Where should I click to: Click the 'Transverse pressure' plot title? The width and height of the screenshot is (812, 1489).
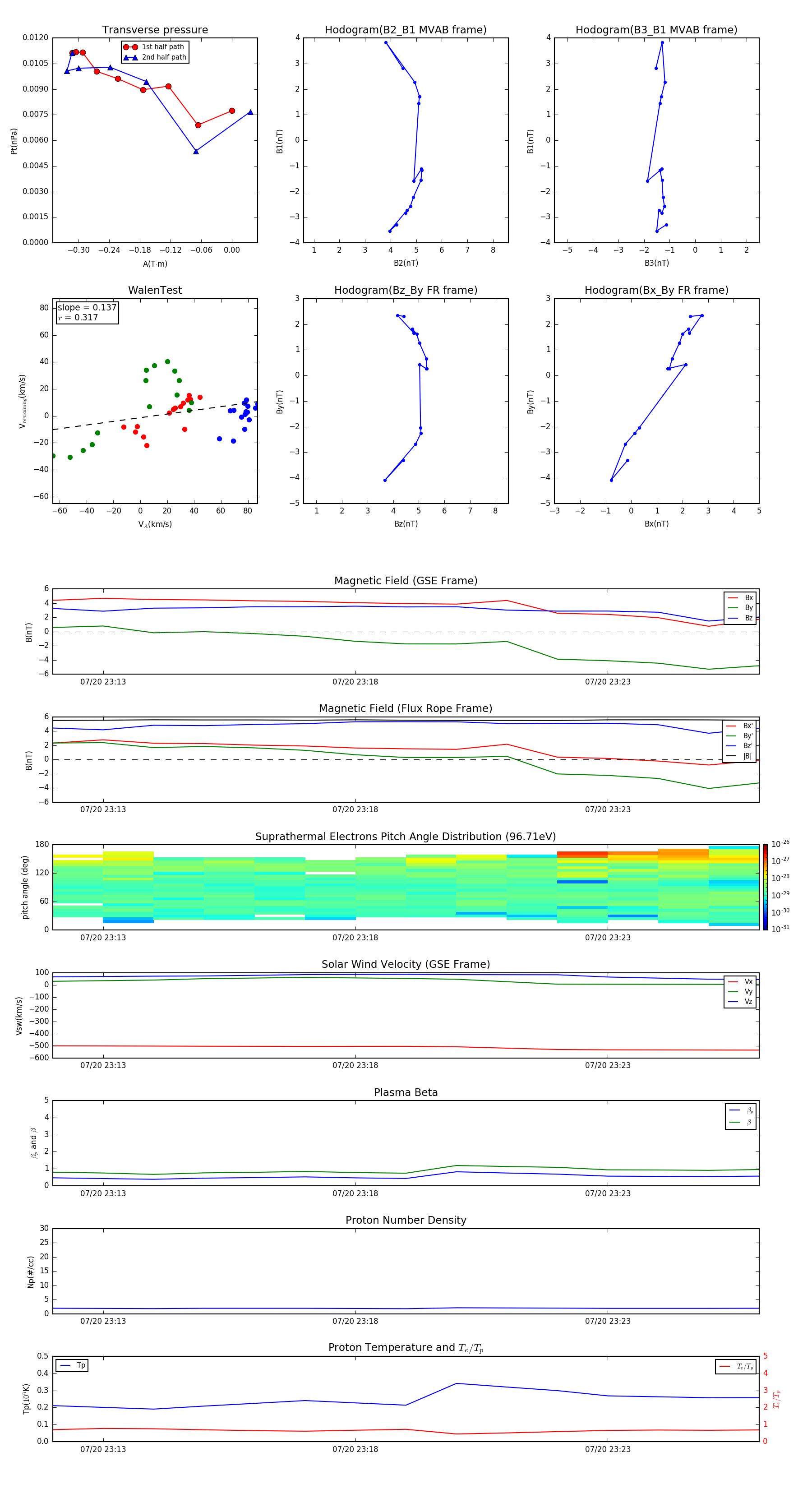click(155, 30)
